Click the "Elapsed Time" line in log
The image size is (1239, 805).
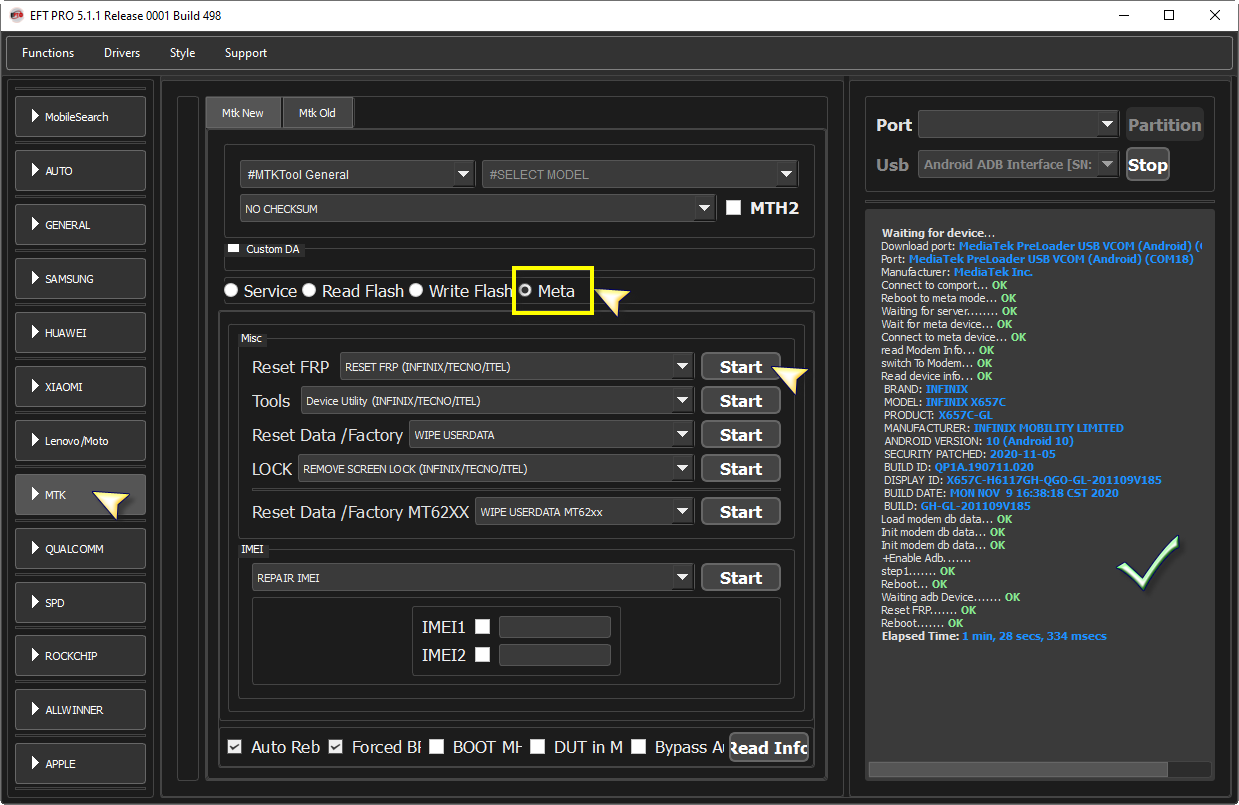994,636
